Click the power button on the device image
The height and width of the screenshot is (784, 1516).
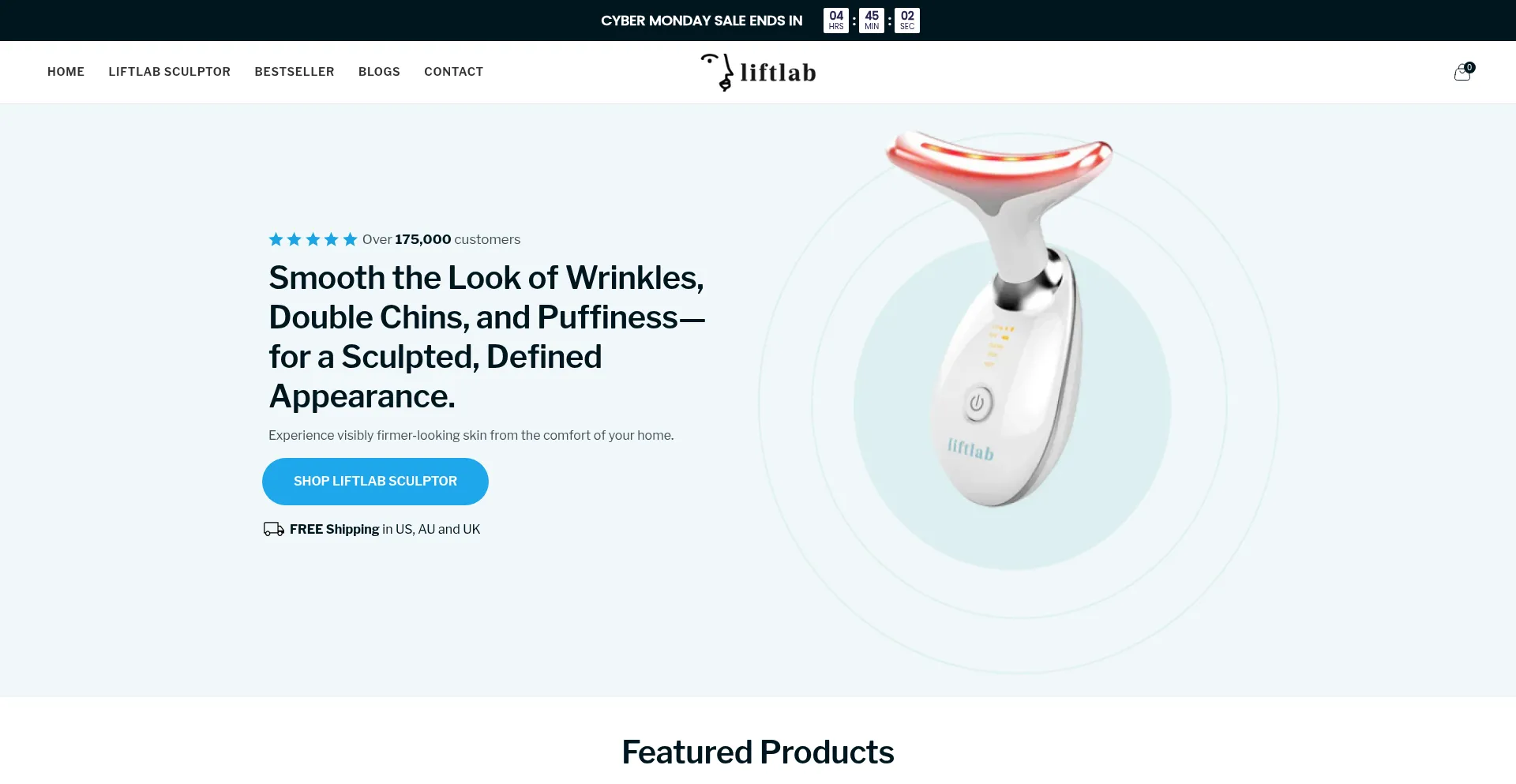tap(977, 403)
